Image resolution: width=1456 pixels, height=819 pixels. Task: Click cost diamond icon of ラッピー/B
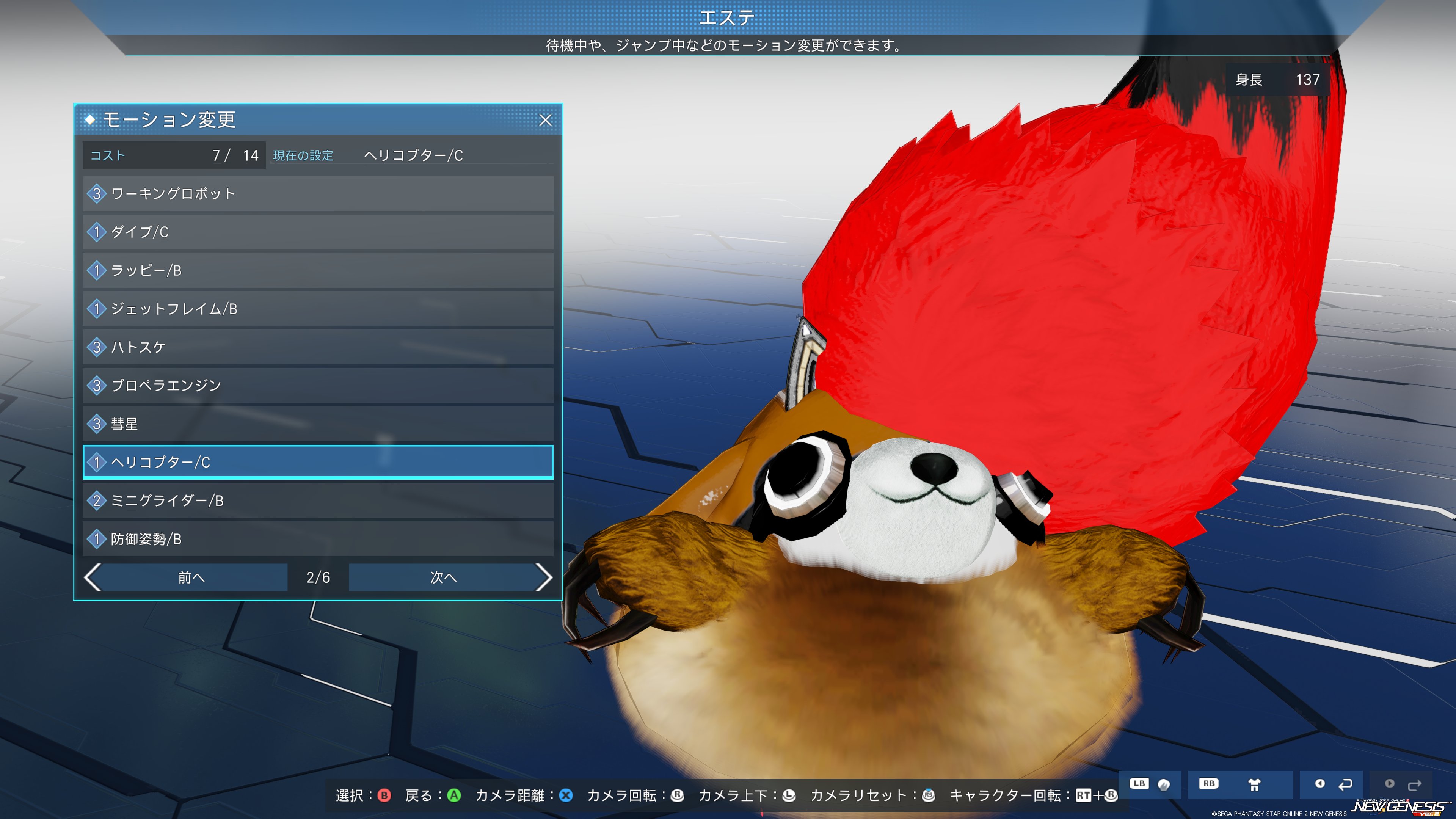(x=97, y=270)
